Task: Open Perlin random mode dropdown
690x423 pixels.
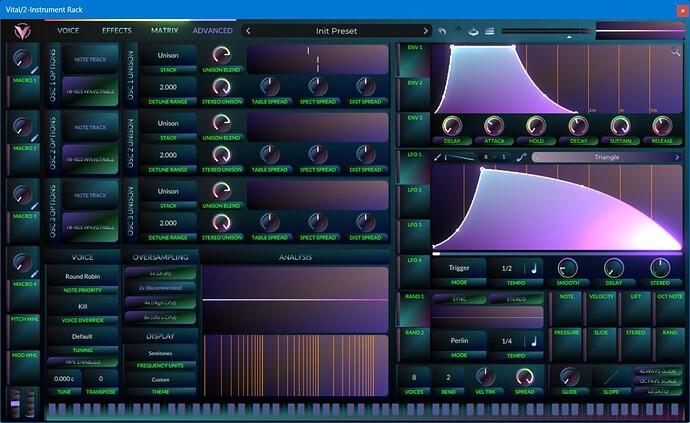Action: tap(459, 341)
